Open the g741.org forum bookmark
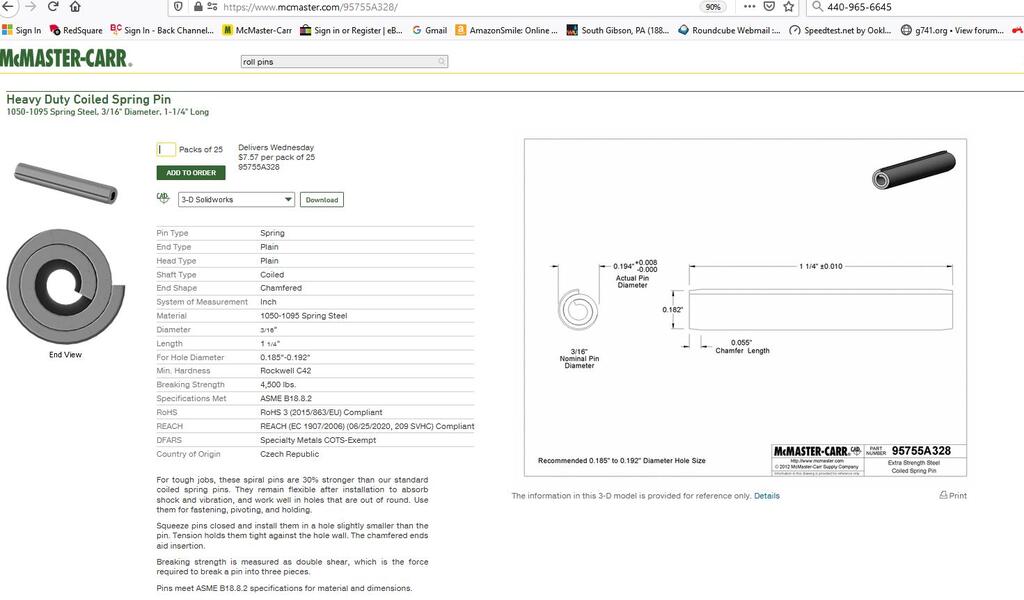1024x600 pixels. point(952,30)
